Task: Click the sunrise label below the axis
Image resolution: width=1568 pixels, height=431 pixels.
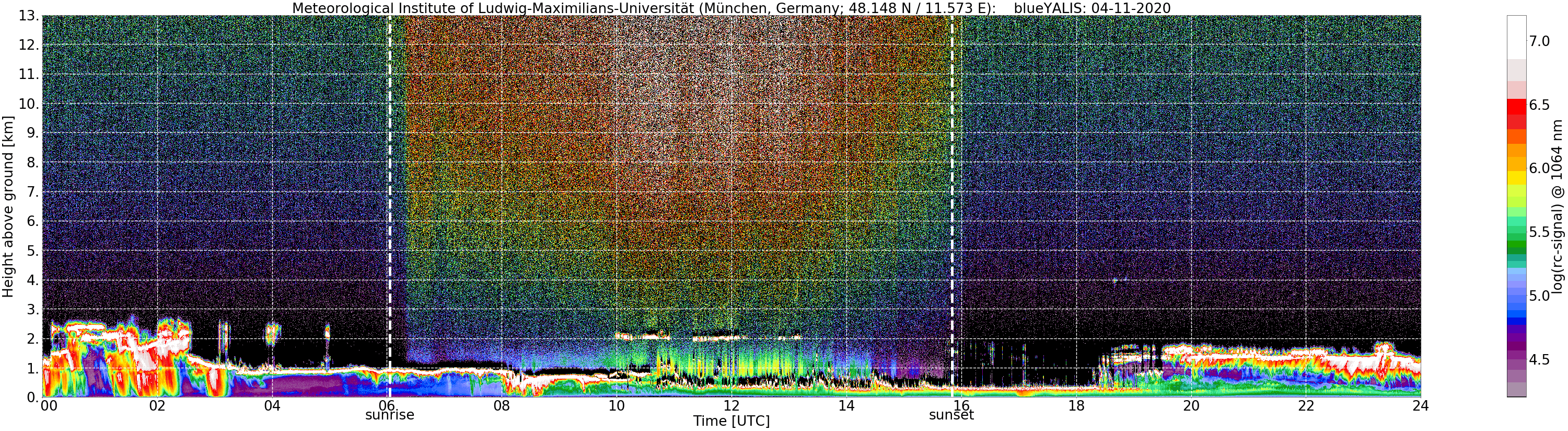Action: click(x=390, y=415)
